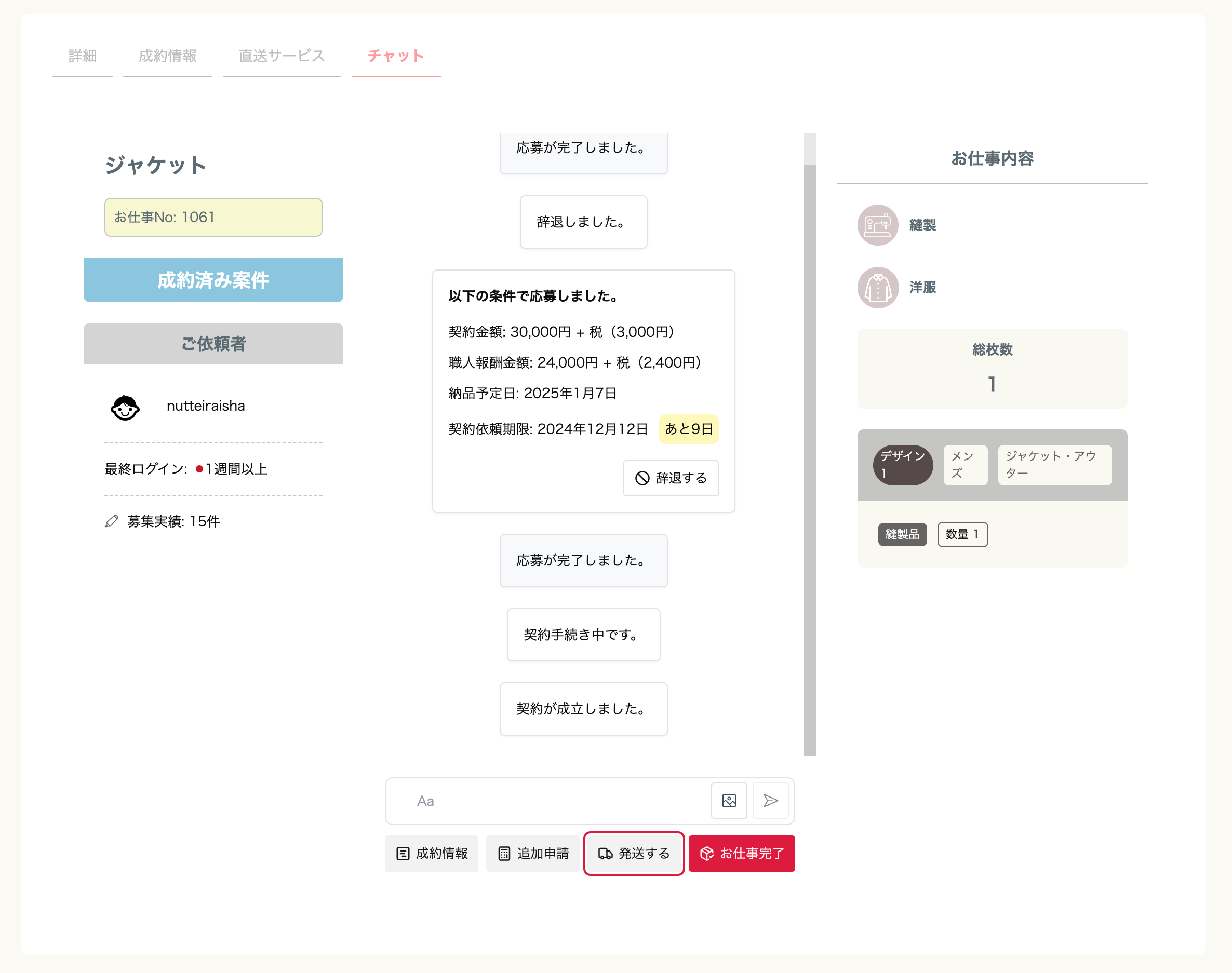The image size is (1232, 973).
Task: Select the デザイン 1 pill
Action: pos(903,465)
